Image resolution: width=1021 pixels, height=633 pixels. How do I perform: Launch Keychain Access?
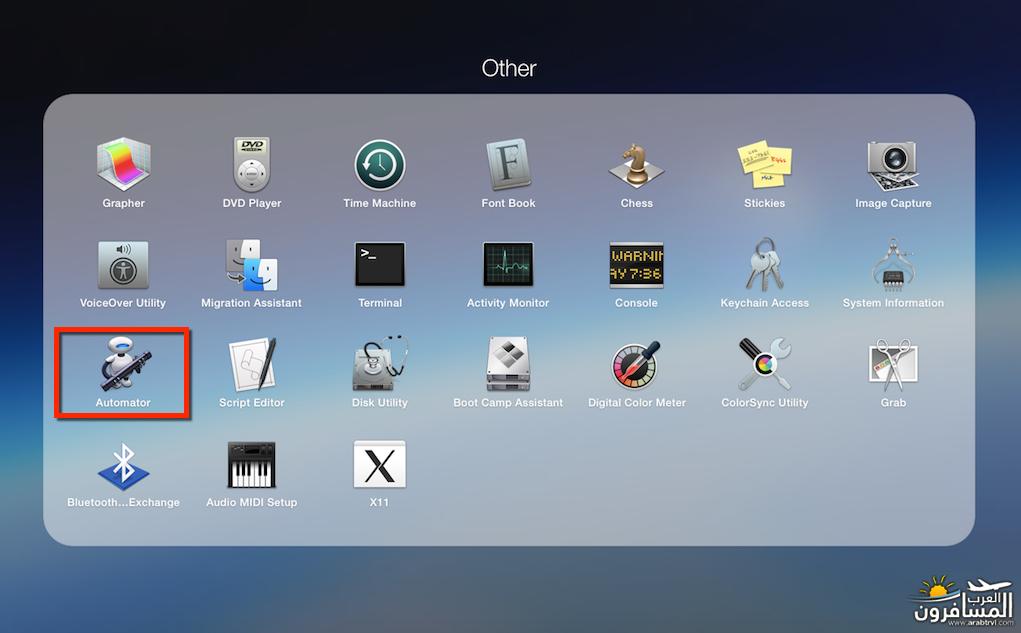click(764, 264)
